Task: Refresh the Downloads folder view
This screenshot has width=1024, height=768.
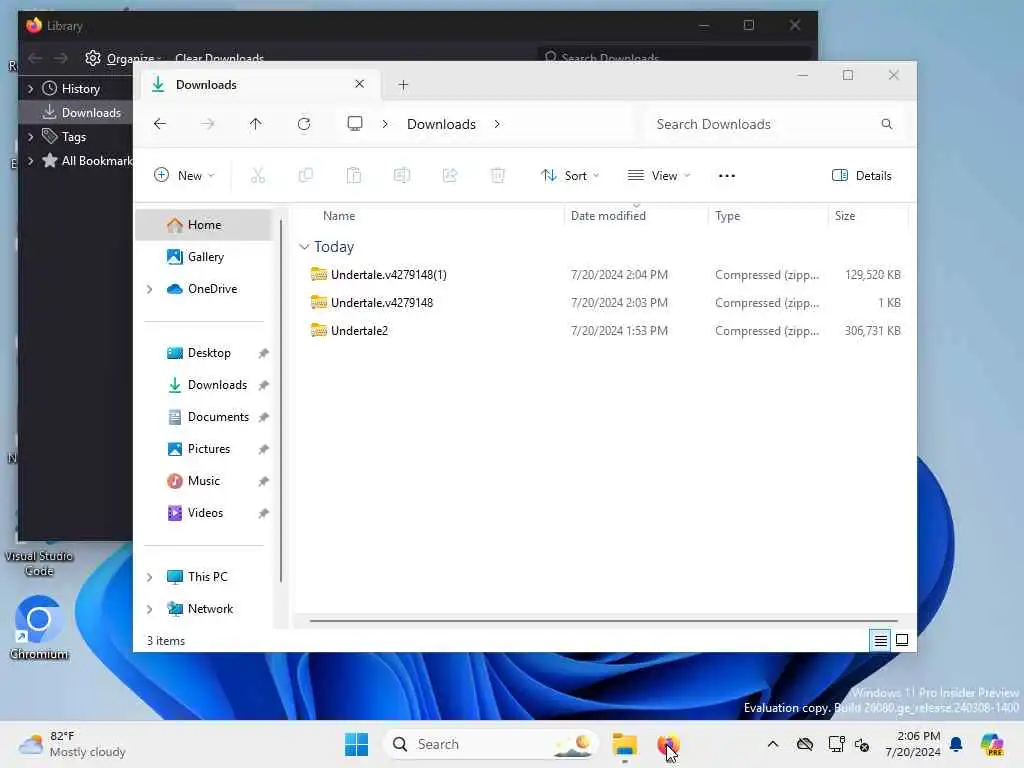Action: [x=304, y=124]
